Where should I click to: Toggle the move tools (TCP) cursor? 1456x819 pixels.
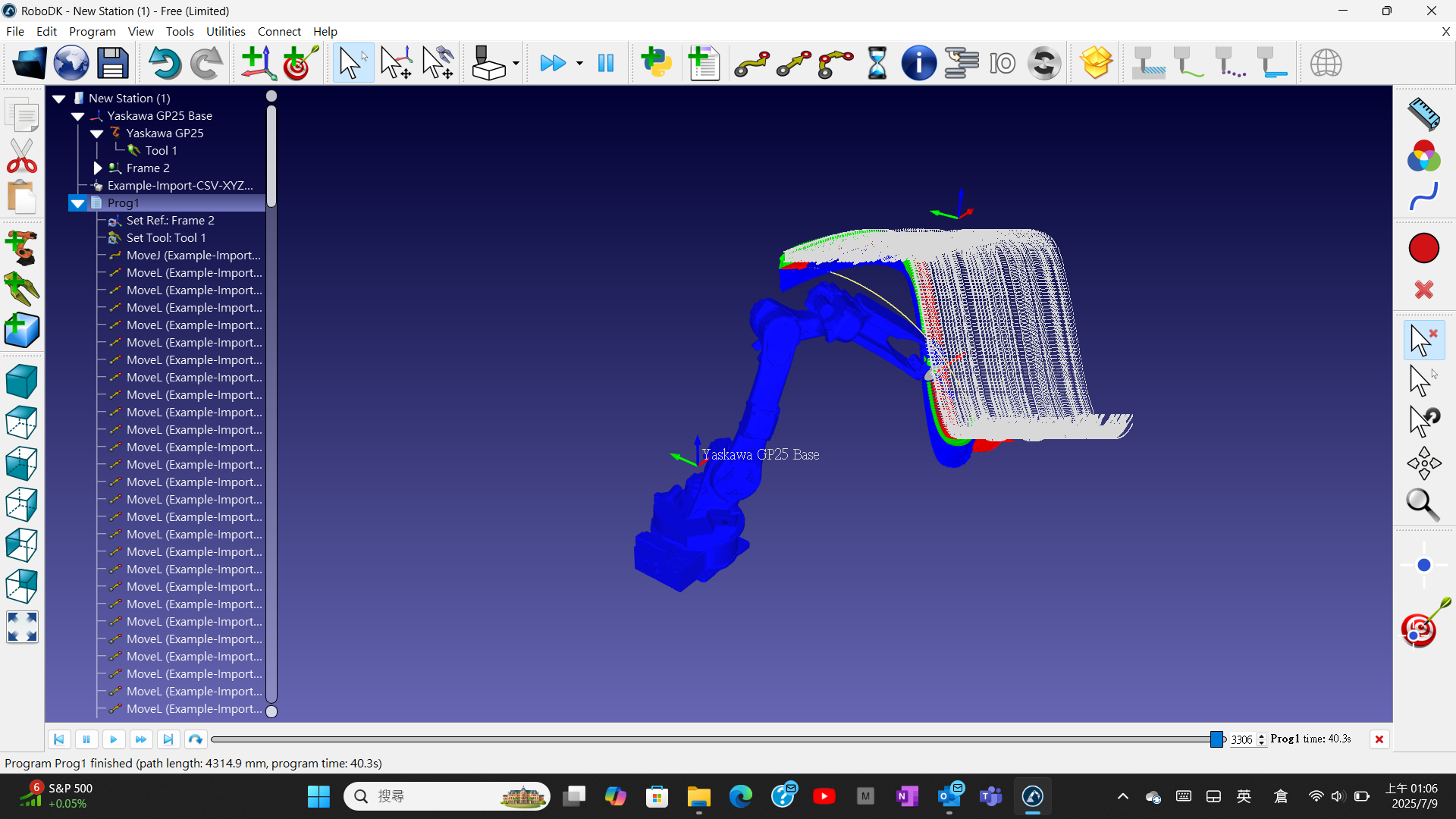tap(438, 63)
